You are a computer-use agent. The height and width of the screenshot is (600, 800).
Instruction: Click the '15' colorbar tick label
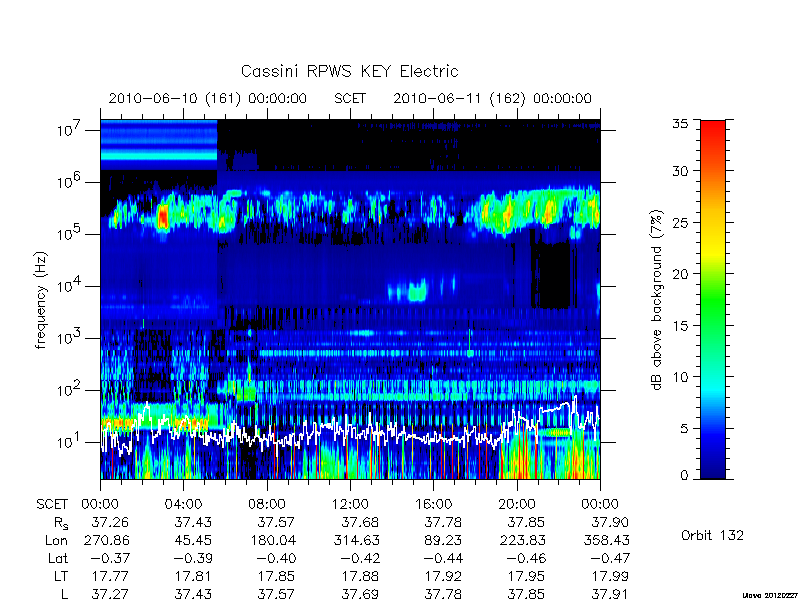click(x=680, y=325)
